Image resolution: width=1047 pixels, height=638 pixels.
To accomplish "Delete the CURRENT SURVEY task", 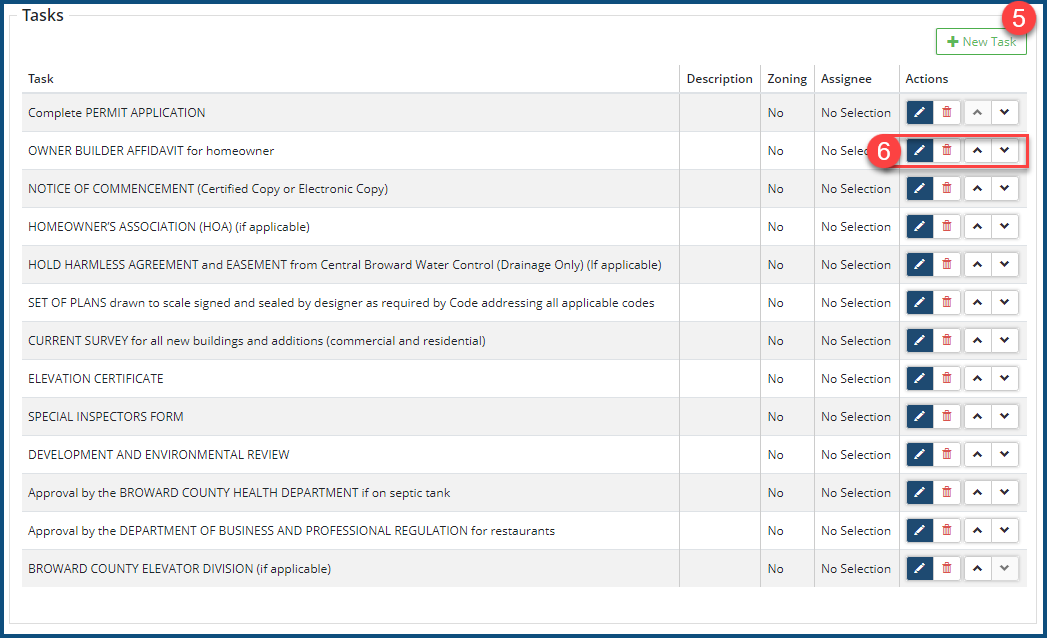I will 947,341.
